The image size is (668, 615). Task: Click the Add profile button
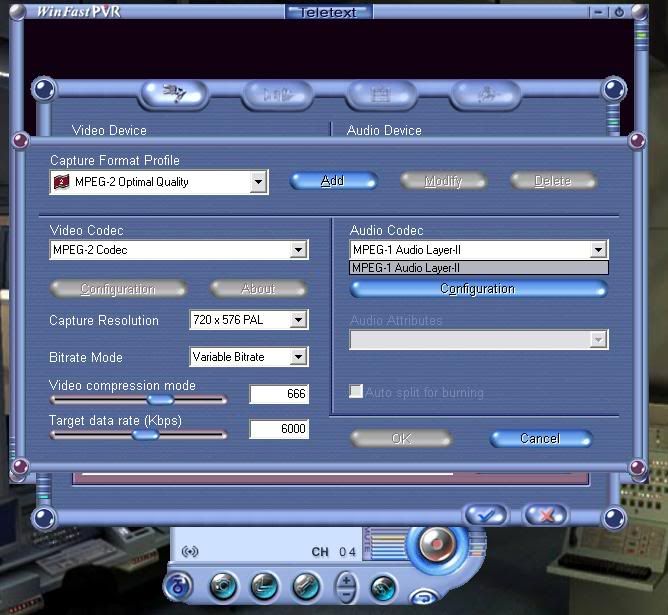[x=333, y=181]
